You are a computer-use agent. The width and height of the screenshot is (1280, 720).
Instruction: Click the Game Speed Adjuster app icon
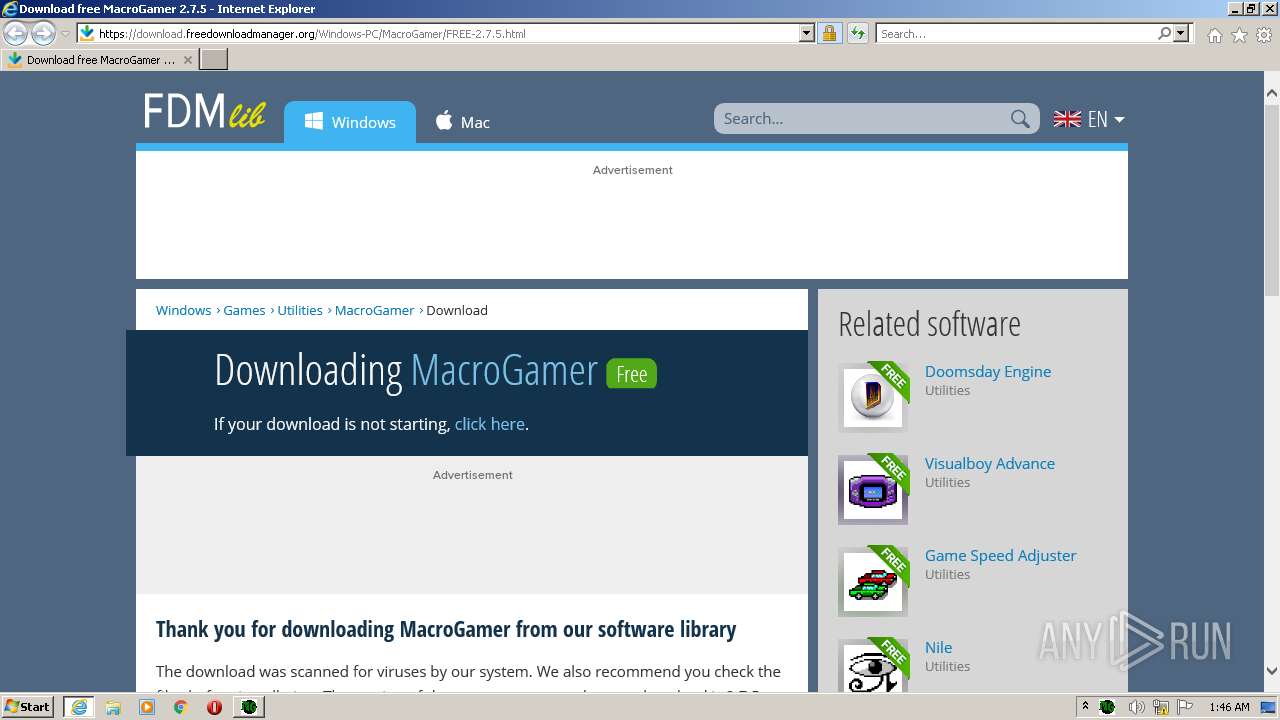click(x=873, y=581)
